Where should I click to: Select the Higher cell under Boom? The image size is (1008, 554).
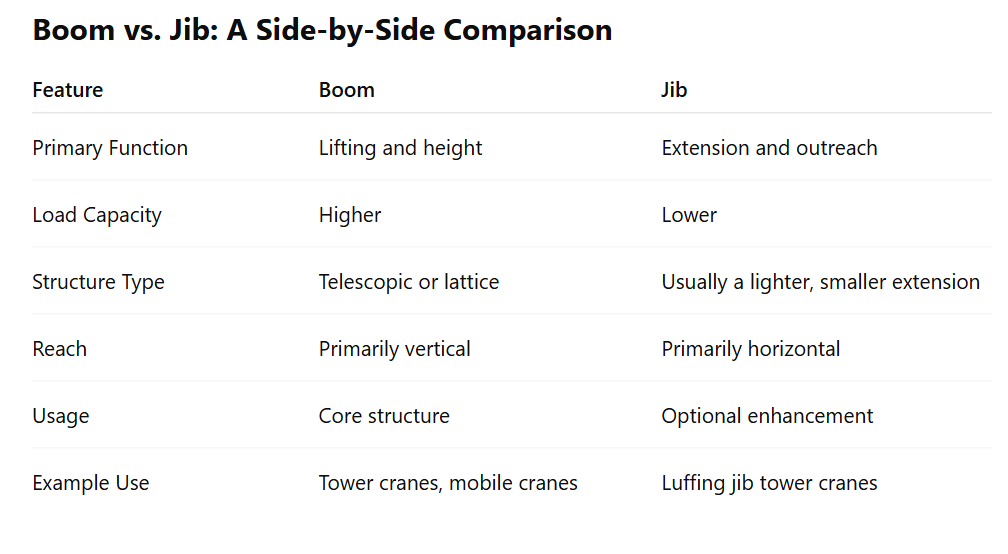tap(350, 215)
